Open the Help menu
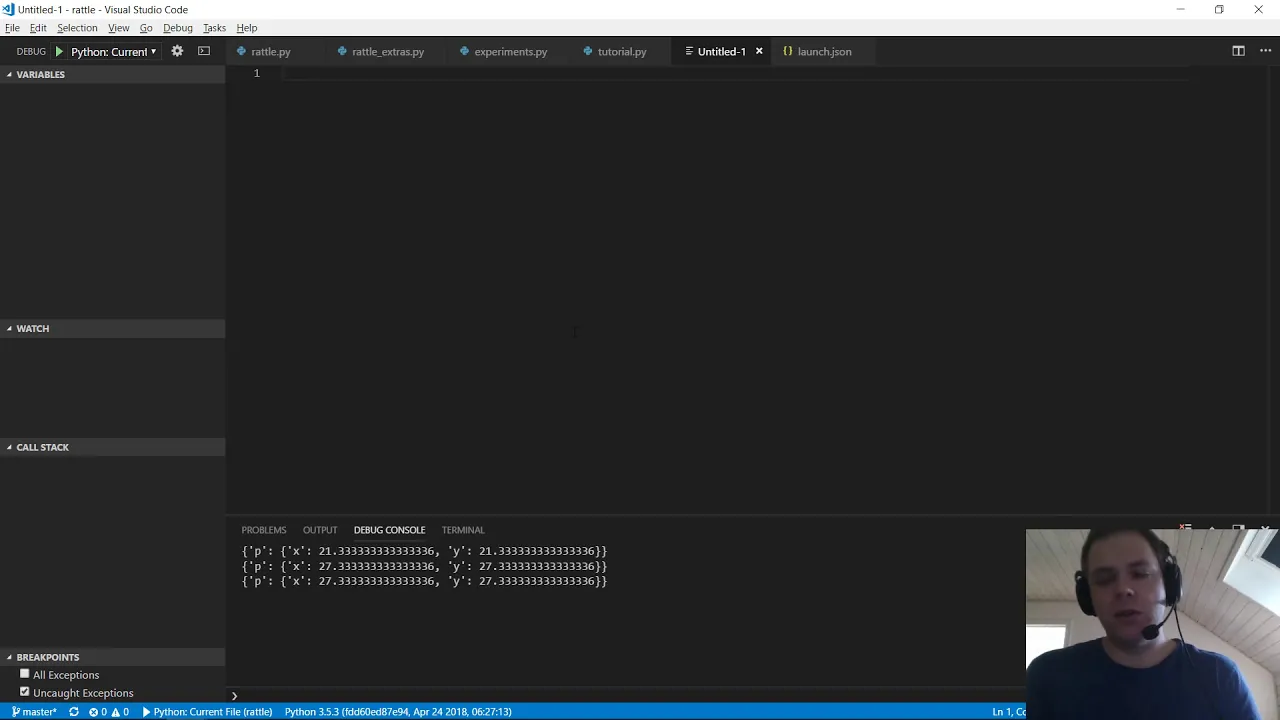 pos(247,28)
